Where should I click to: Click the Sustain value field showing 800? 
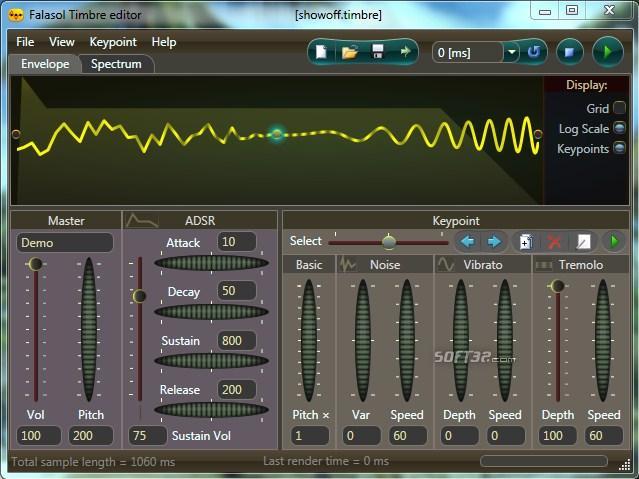point(237,340)
